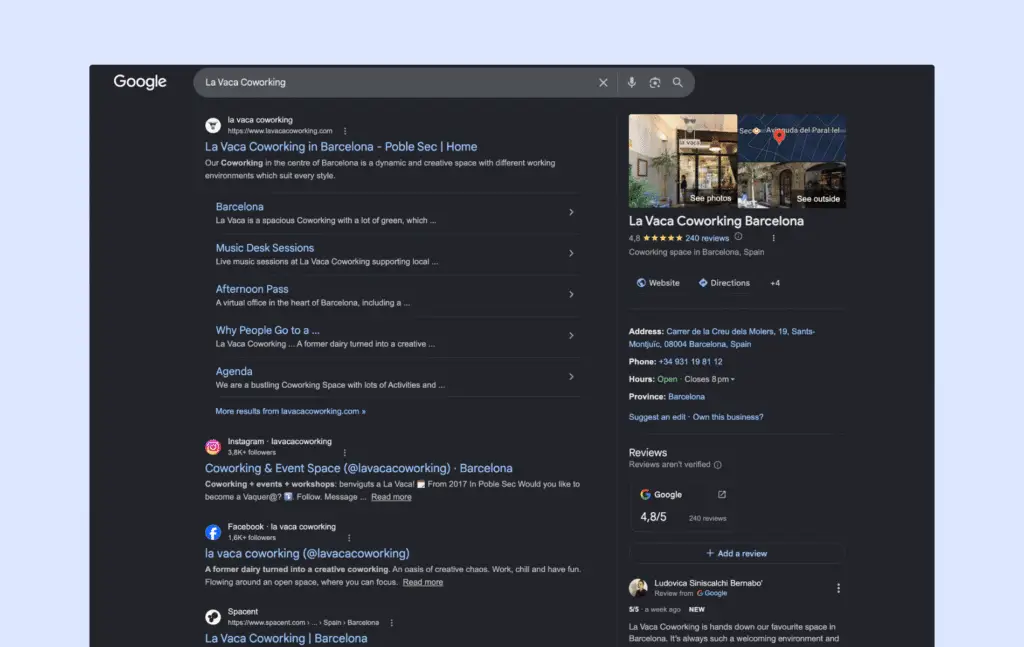The image size is (1024, 647).
Task: Click Read more on Instagram snippet
Action: [x=391, y=497]
